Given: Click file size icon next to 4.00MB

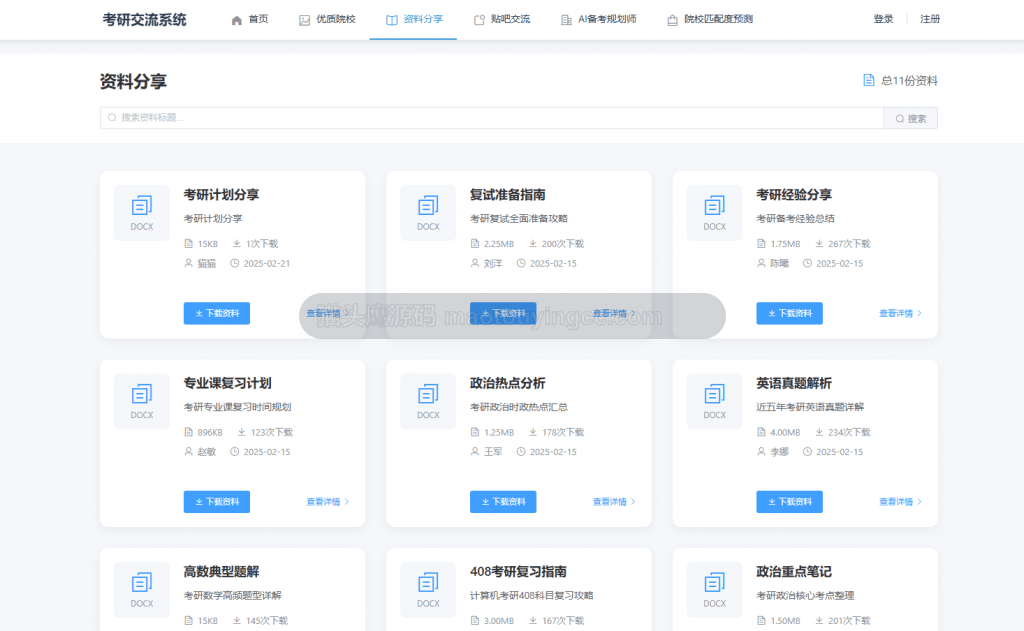Looking at the screenshot, I should click(x=761, y=432).
